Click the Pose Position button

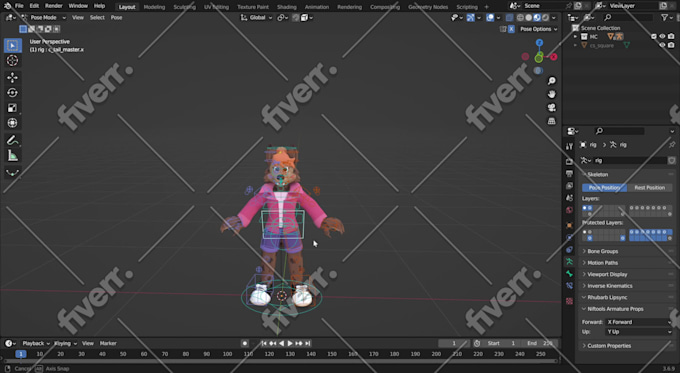[x=605, y=188]
